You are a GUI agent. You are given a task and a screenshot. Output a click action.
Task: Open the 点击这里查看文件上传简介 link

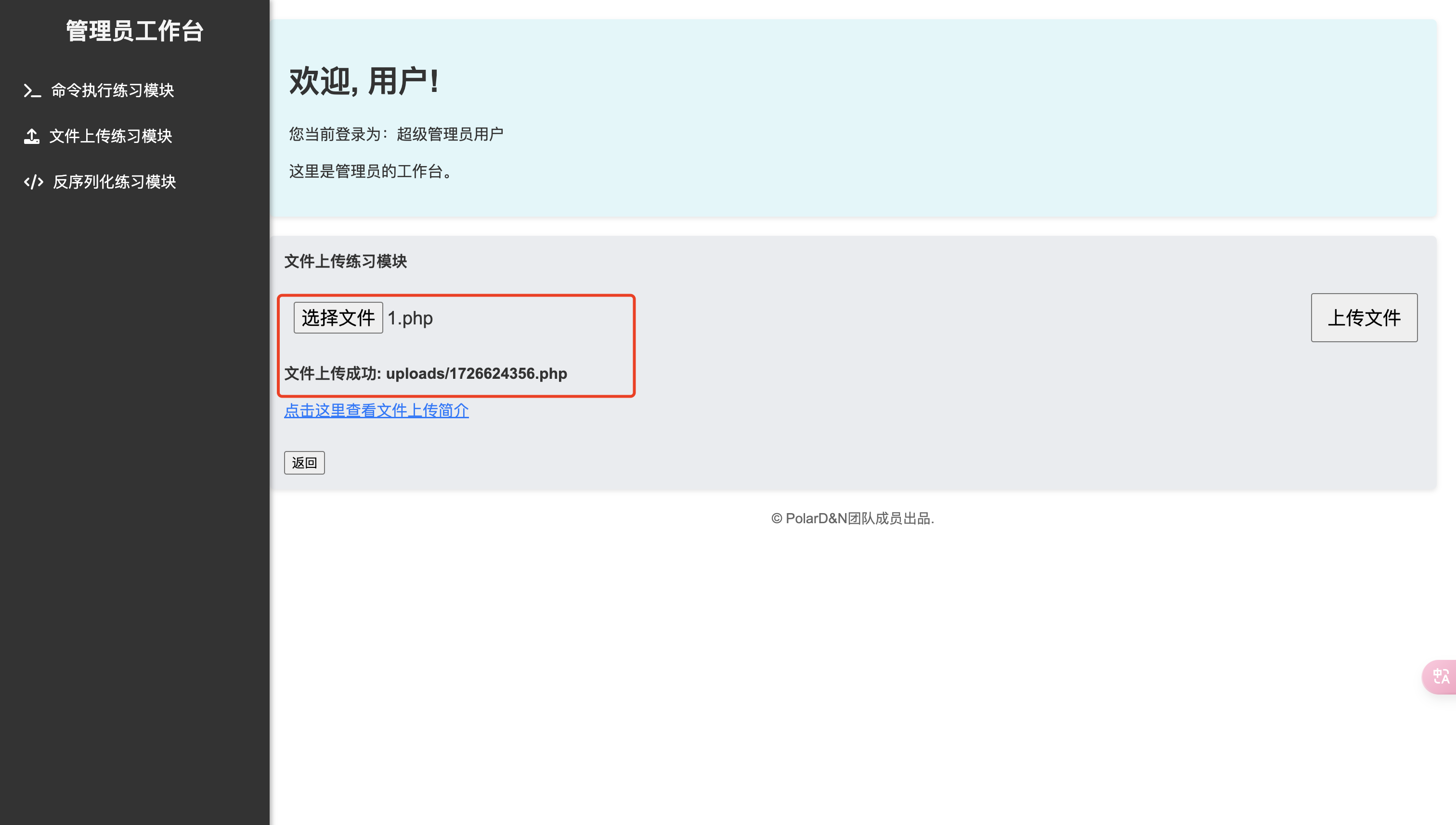[x=376, y=410]
